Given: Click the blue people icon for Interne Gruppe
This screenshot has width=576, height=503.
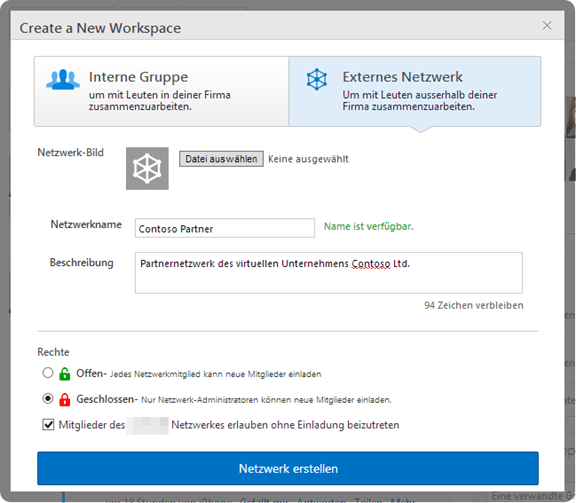Looking at the screenshot, I should [63, 80].
